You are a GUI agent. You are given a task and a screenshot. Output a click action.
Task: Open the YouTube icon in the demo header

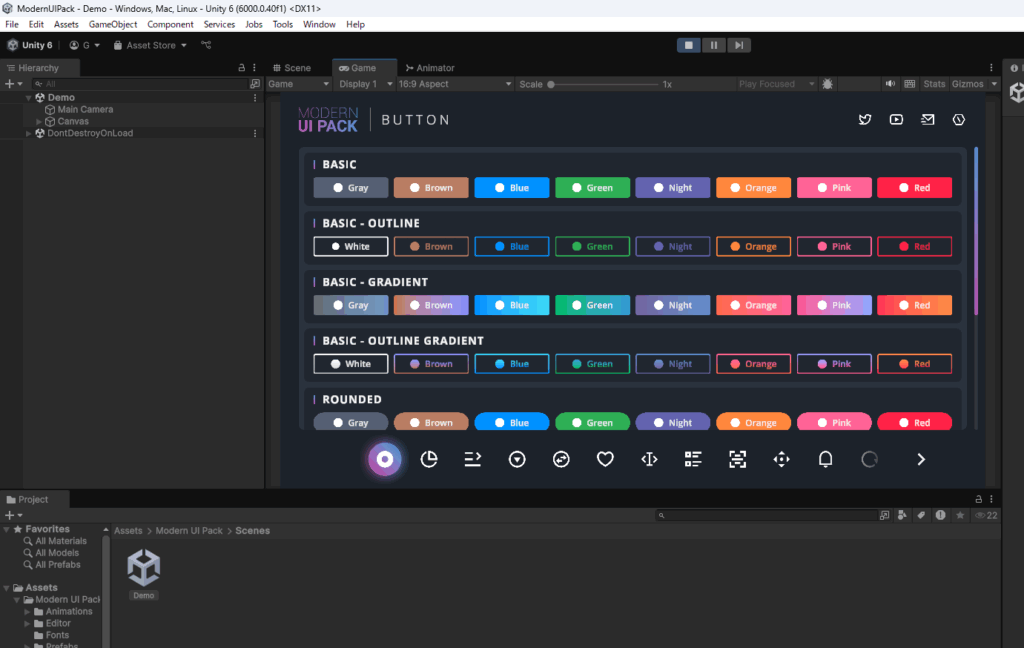896,120
